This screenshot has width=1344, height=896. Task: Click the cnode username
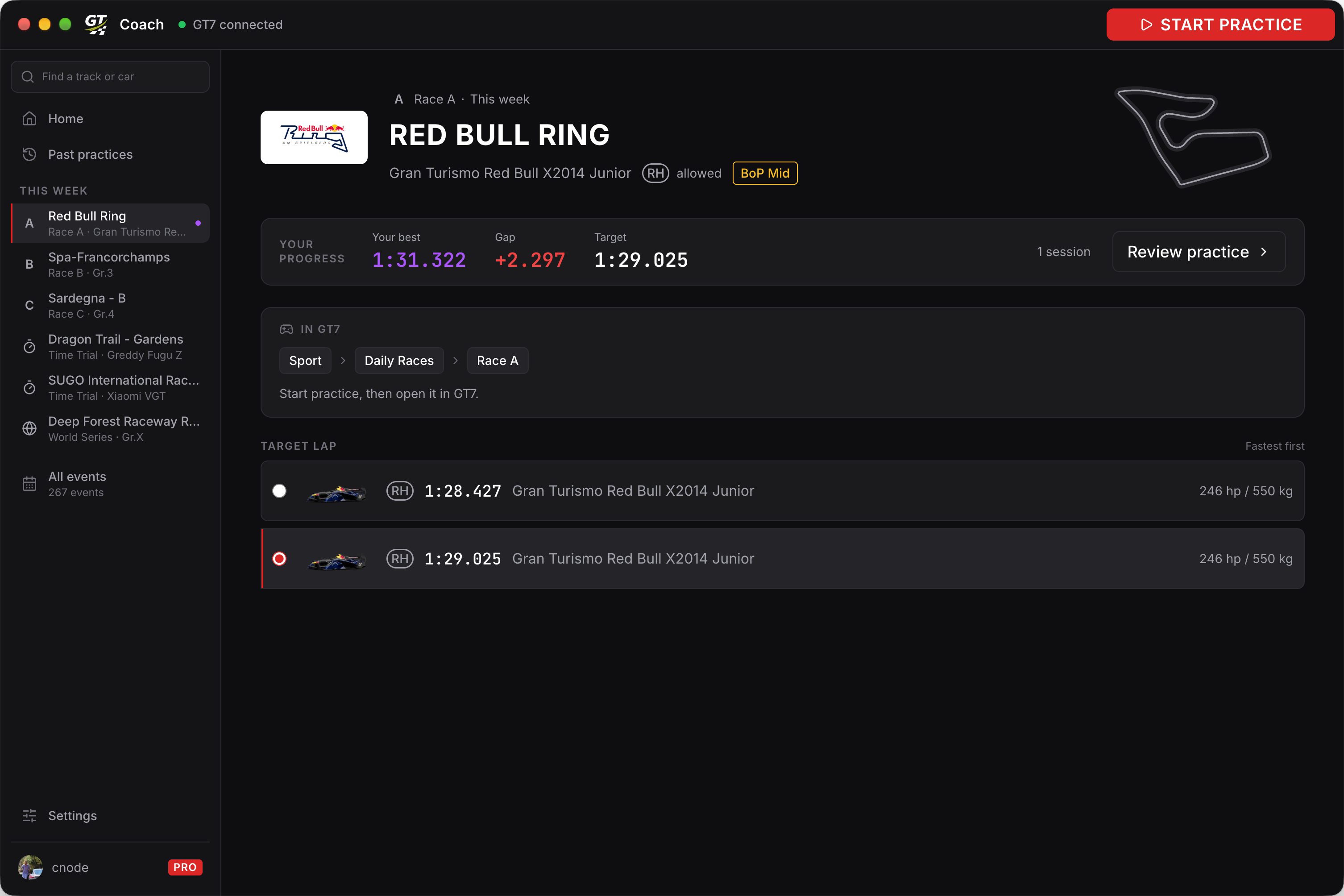point(71,867)
